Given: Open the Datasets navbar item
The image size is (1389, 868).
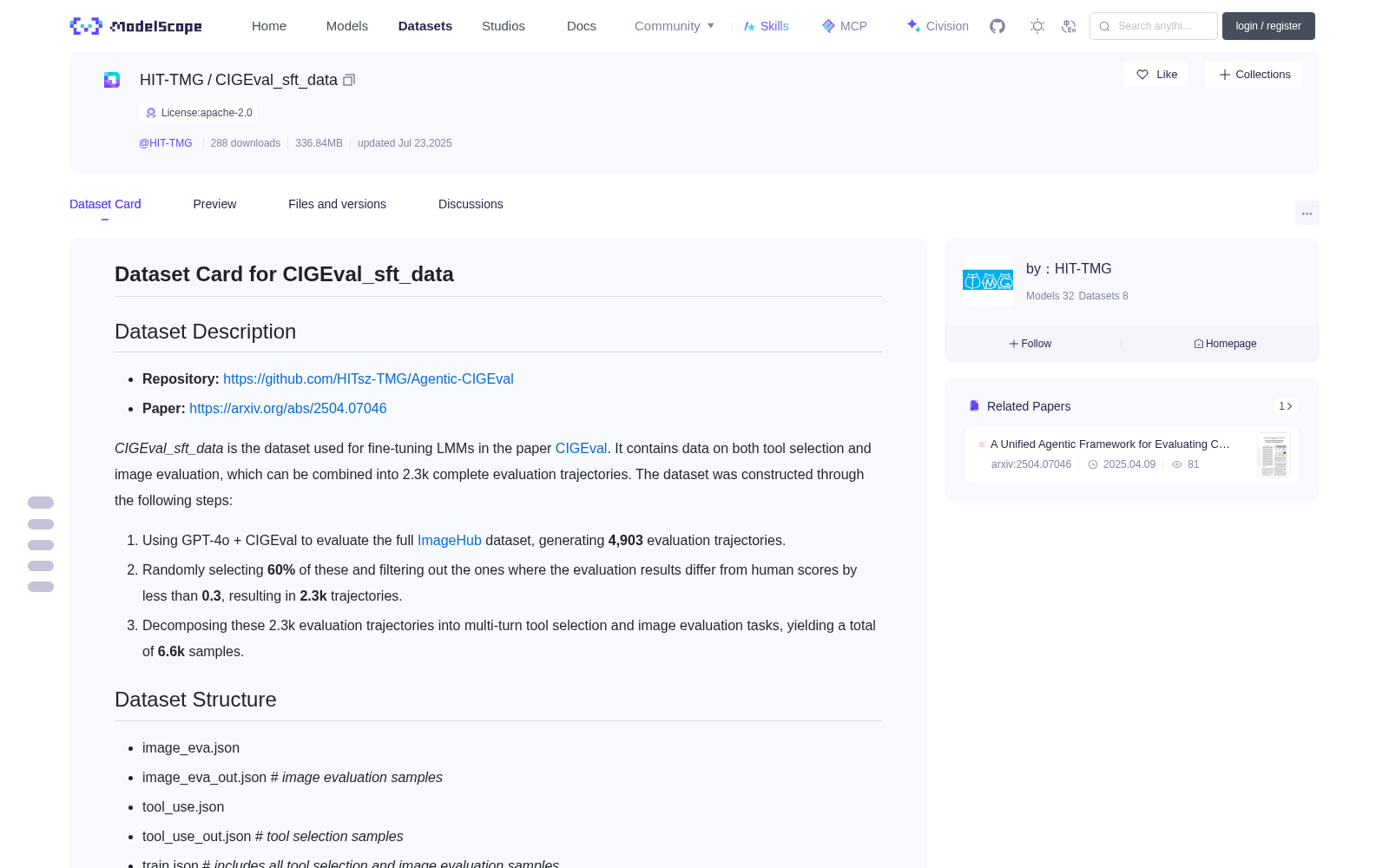Looking at the screenshot, I should pyautogui.click(x=425, y=26).
